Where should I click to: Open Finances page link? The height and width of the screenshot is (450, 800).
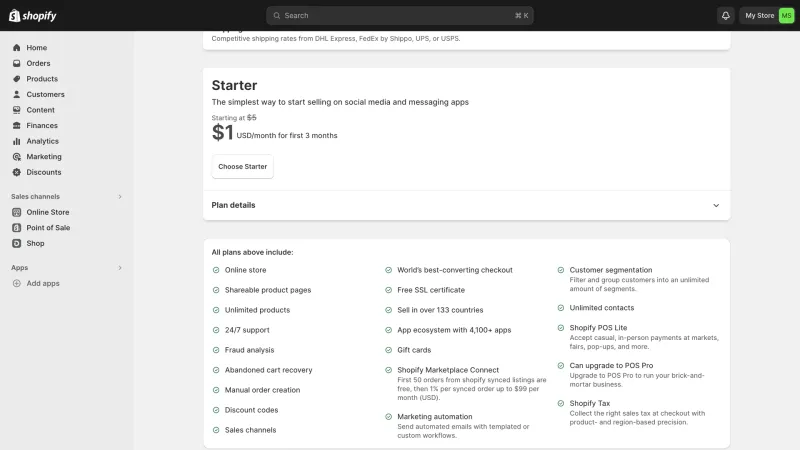[x=42, y=126]
